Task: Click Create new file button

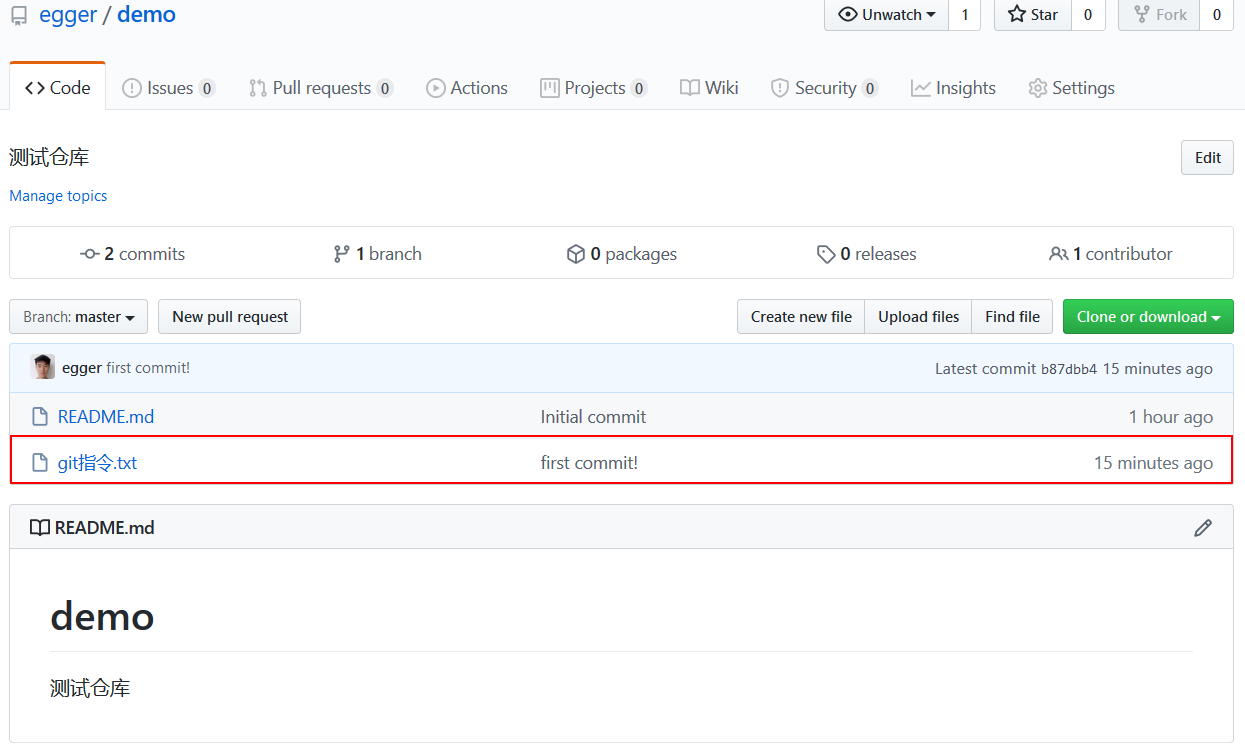Action: [x=801, y=317]
